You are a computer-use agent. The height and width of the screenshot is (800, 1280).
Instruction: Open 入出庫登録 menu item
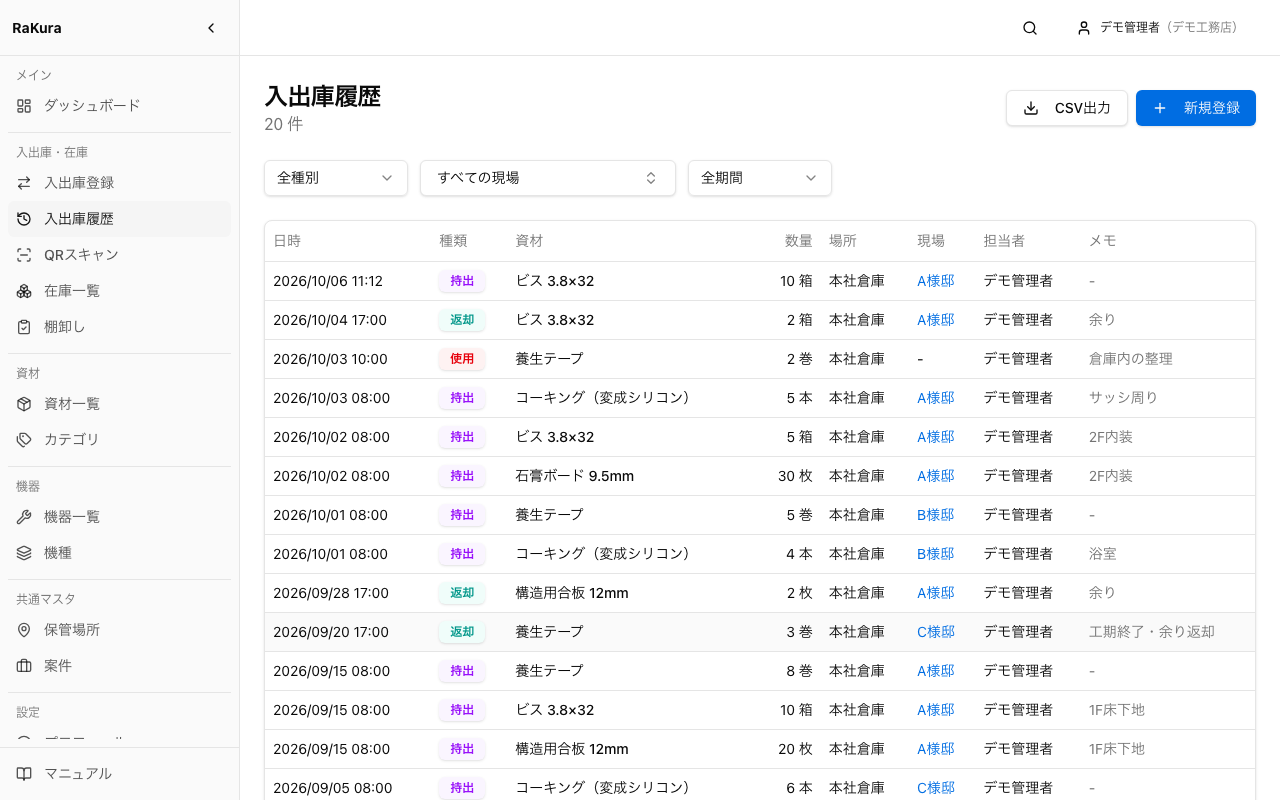119,183
